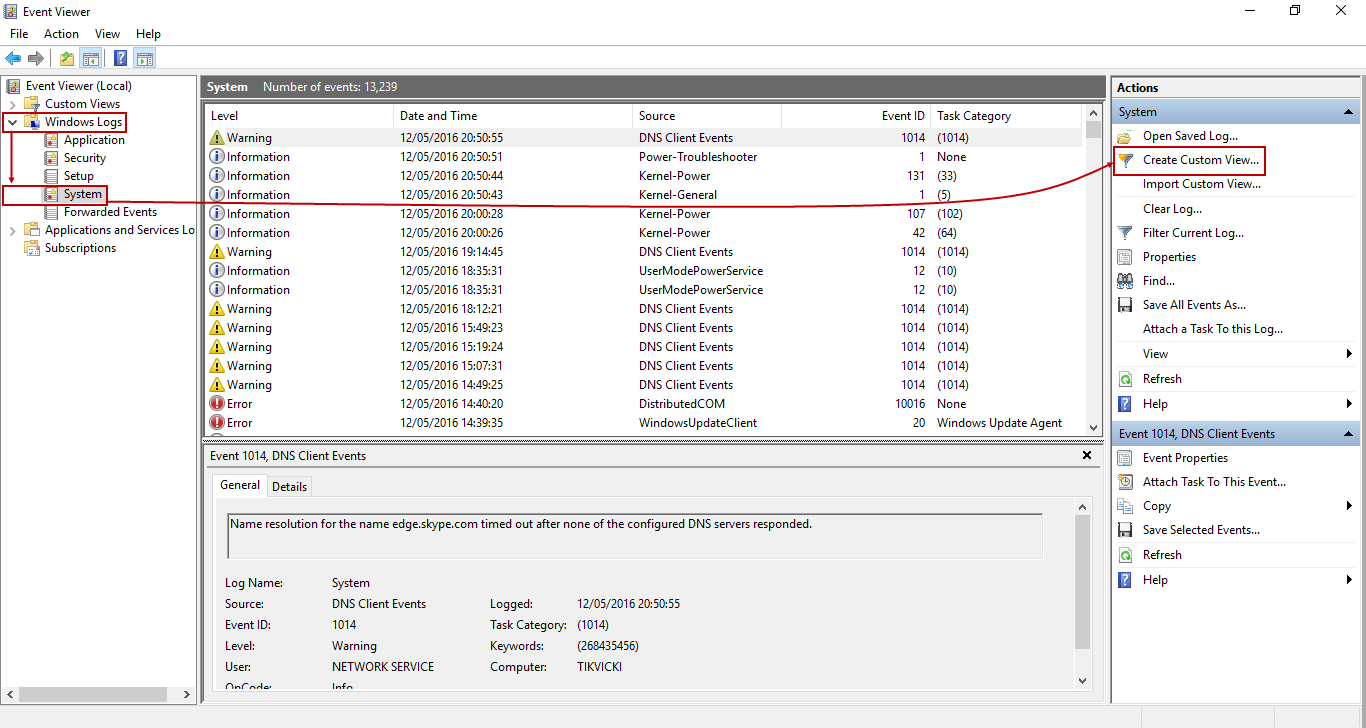Click the Save Selected Events icon
The width and height of the screenshot is (1366, 728).
click(x=1125, y=530)
